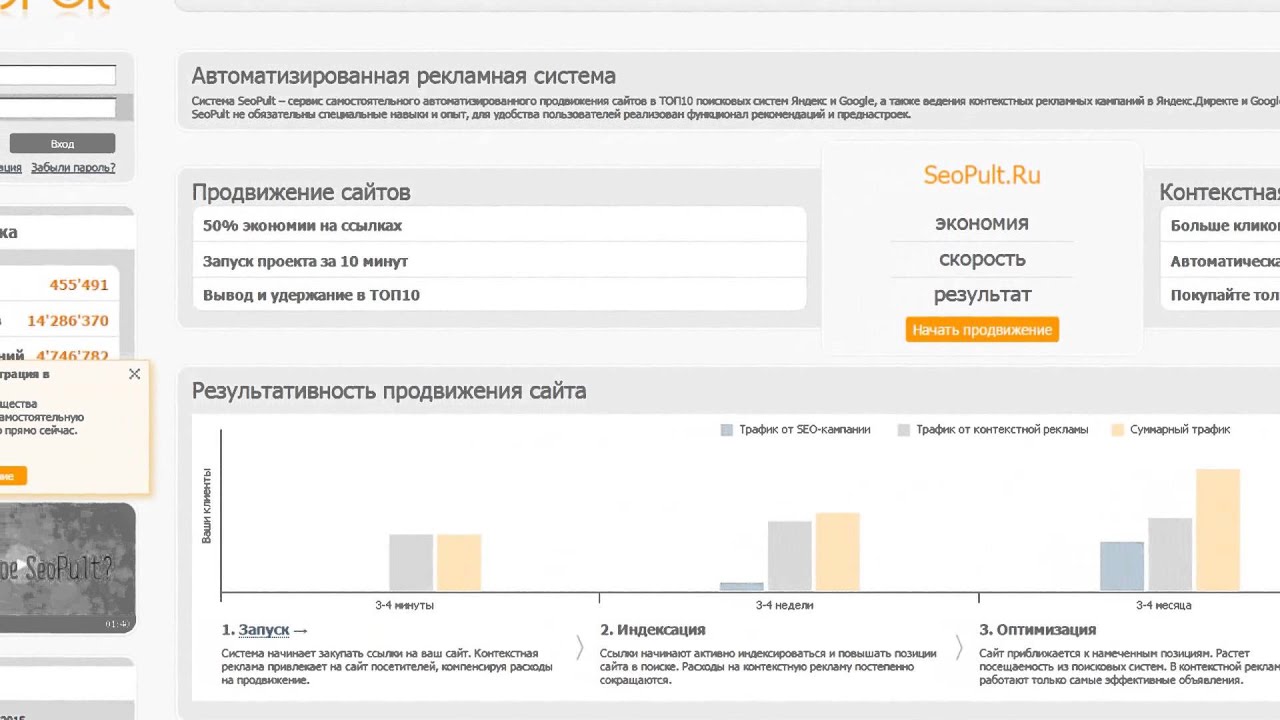Open the Забыли пароль? link
Screen dimensions: 1280x720
pos(73,168)
